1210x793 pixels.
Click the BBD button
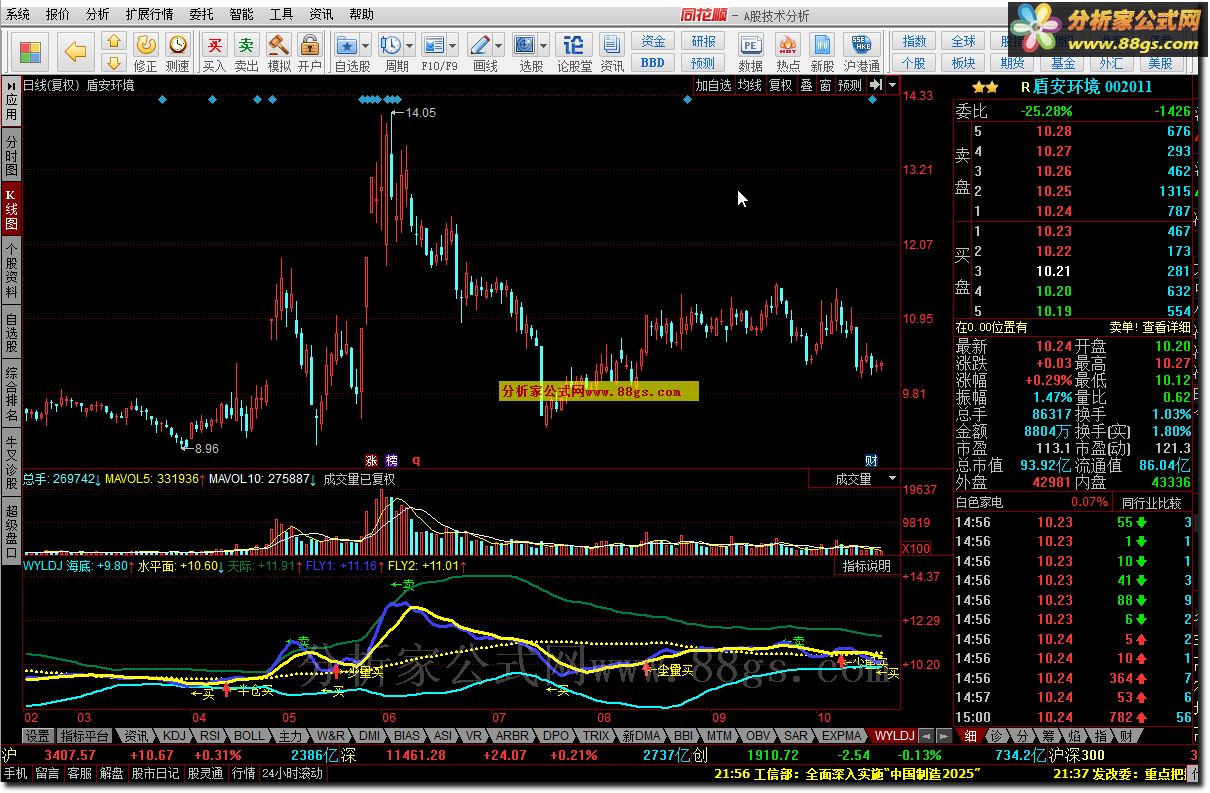pos(653,62)
